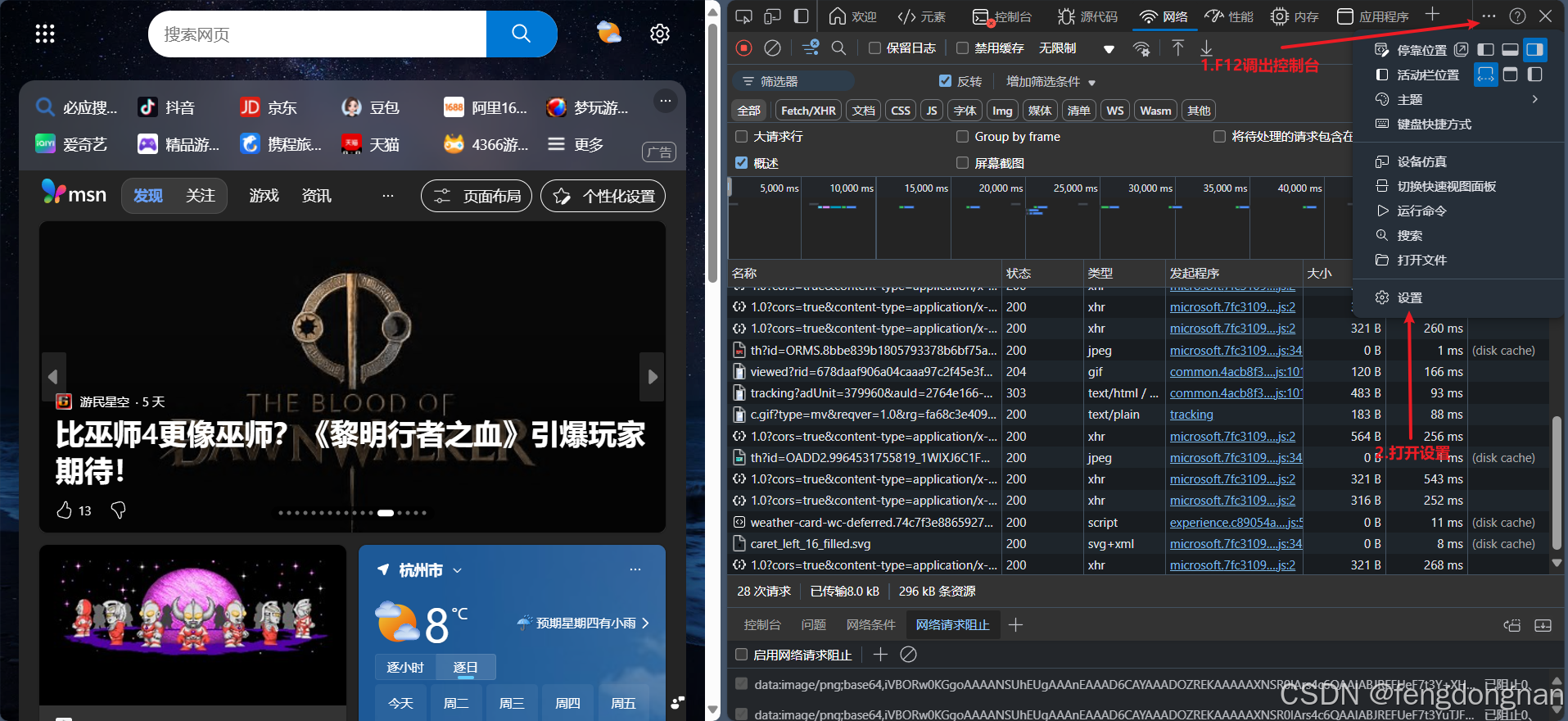Open tracking initiator link
Viewport: 1568px width, 721px height.
click(1191, 415)
